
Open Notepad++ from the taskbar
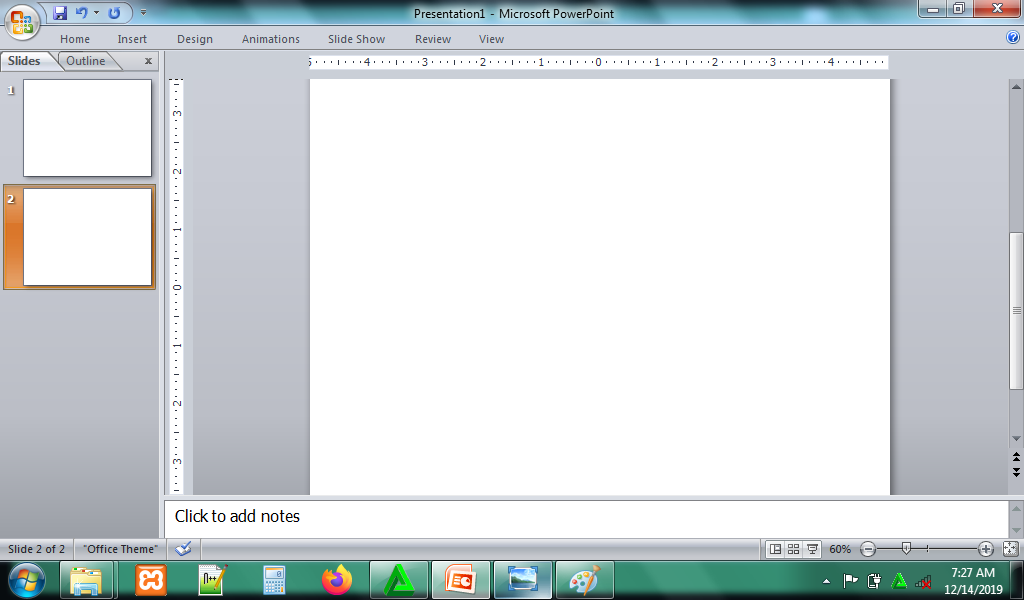click(213, 580)
